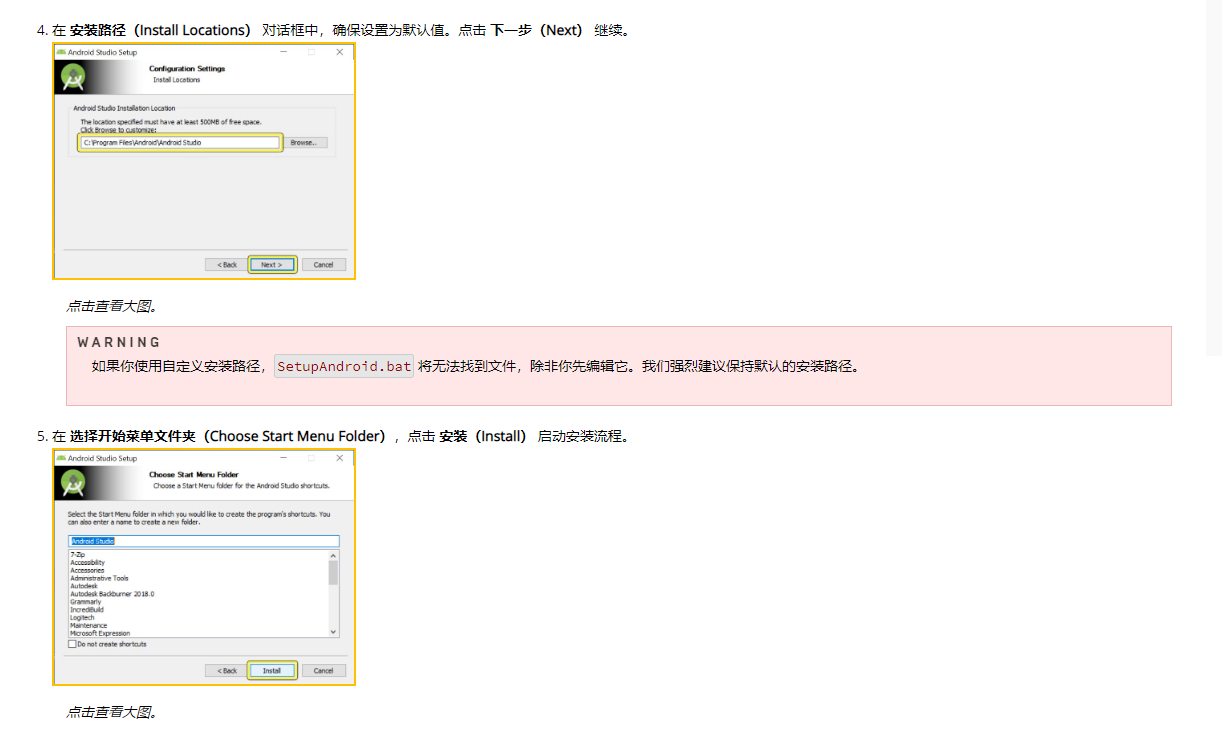Open larger image link under Install Locations screenshot
The height and width of the screenshot is (730, 1222).
(112, 306)
